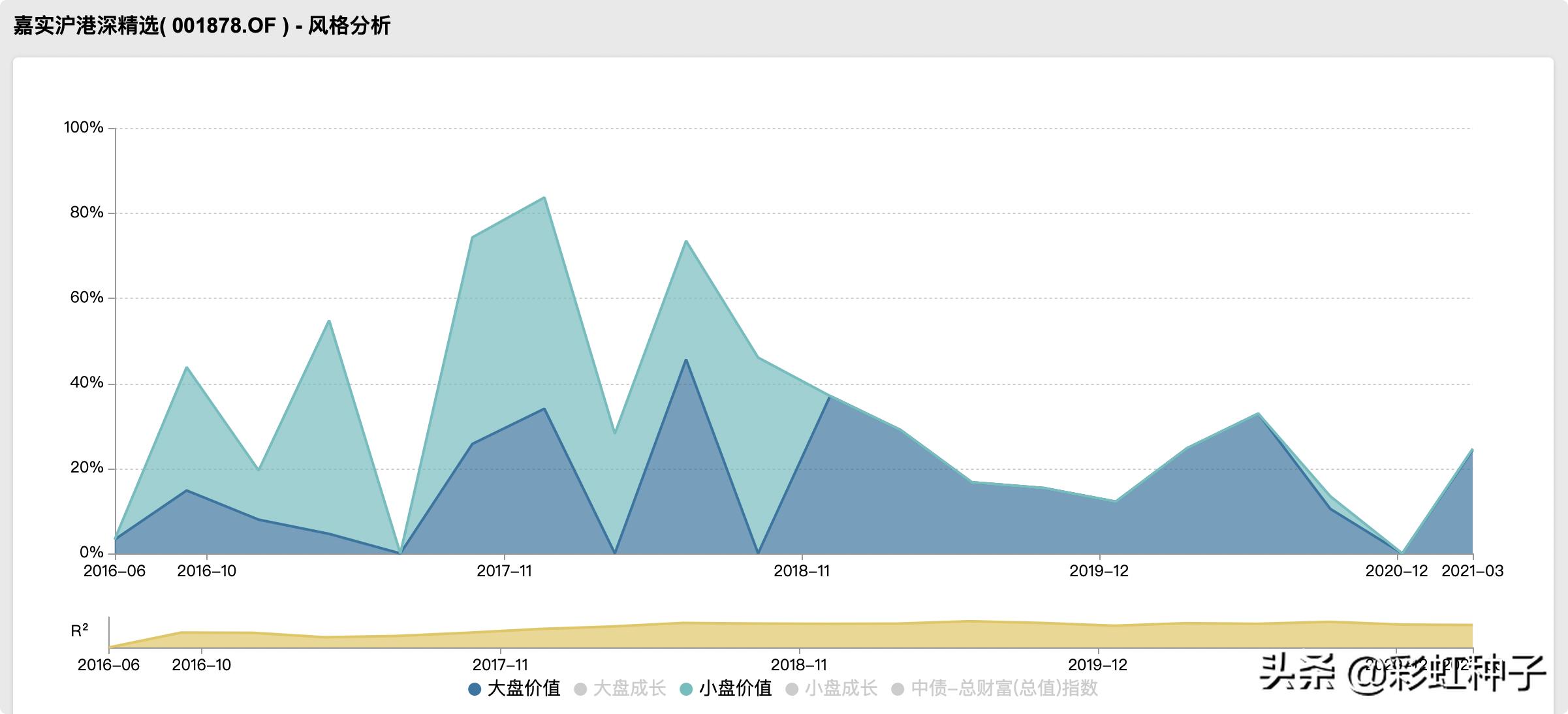Click the 2016-10 tick on R² chart axis

tap(201, 665)
